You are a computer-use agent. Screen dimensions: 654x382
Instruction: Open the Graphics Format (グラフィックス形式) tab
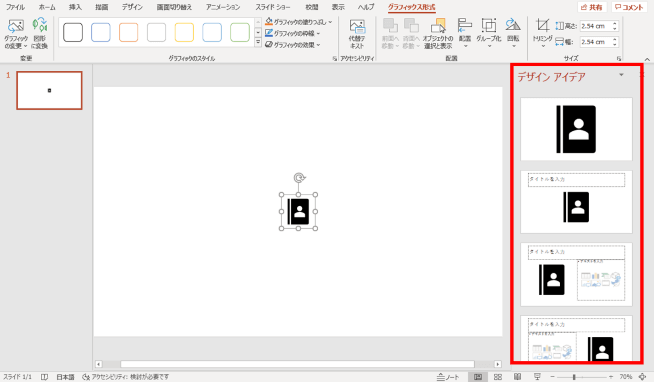click(411, 7)
